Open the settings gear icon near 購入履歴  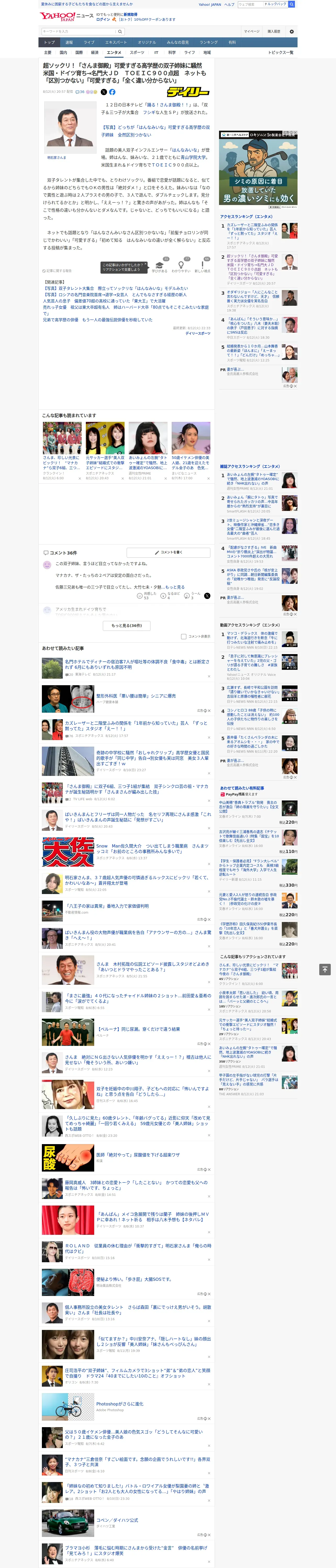point(292,31)
